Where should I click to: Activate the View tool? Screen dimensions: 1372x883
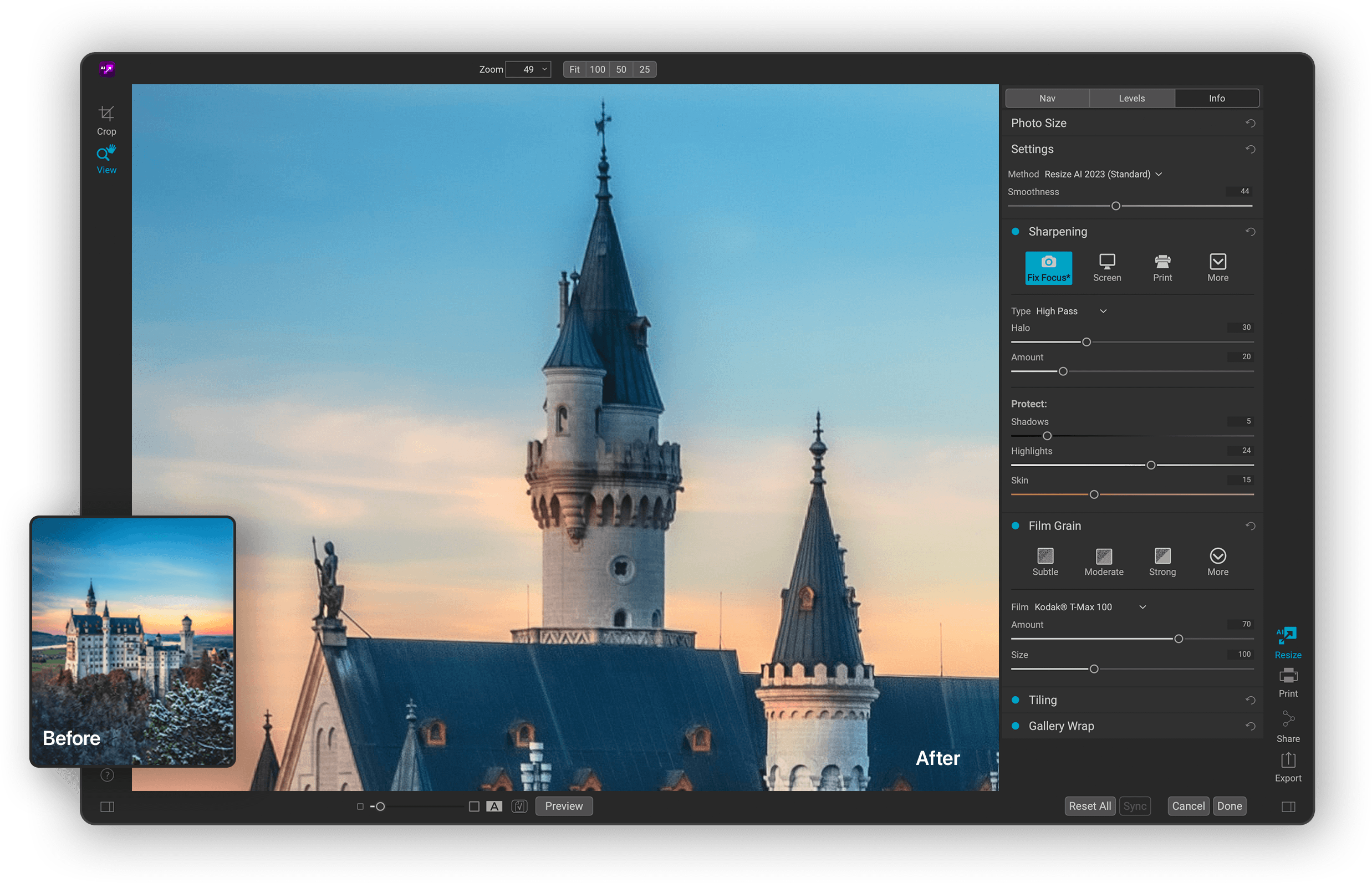[106, 158]
